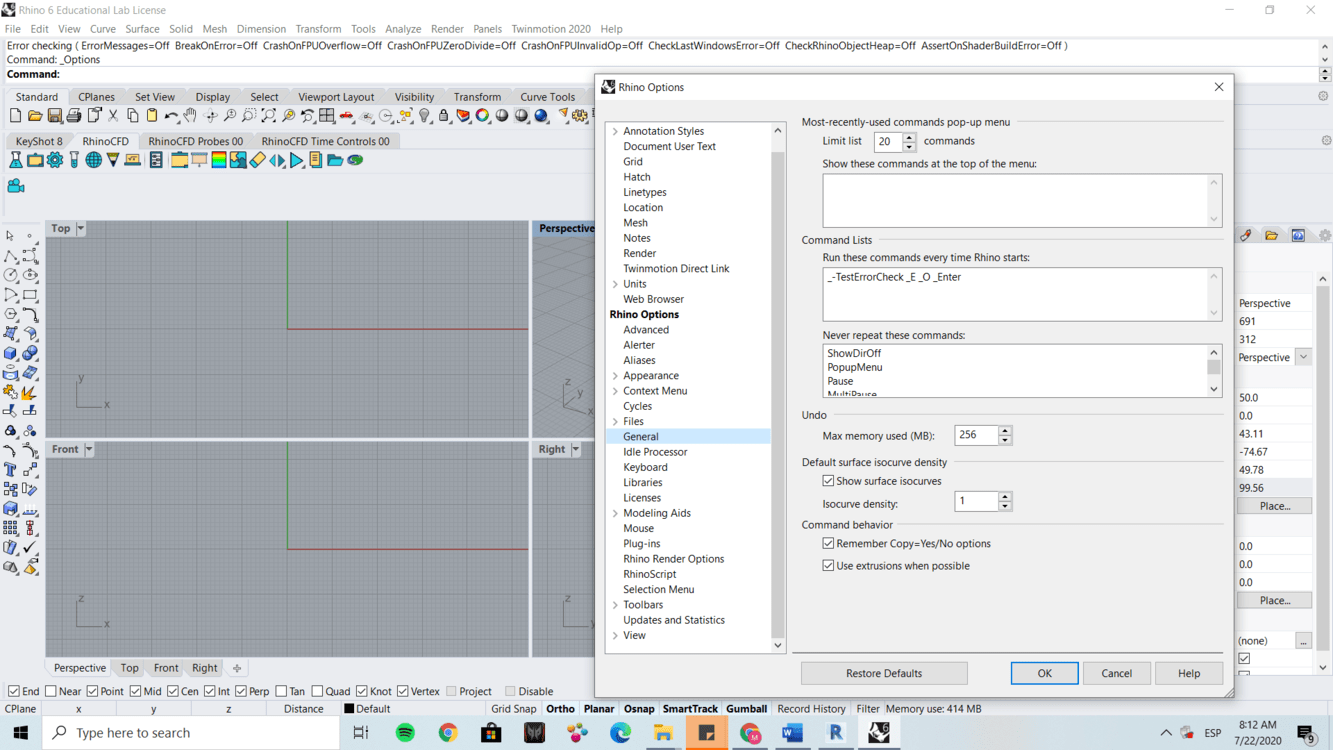Click the Lock objects padlock icon

(444, 116)
